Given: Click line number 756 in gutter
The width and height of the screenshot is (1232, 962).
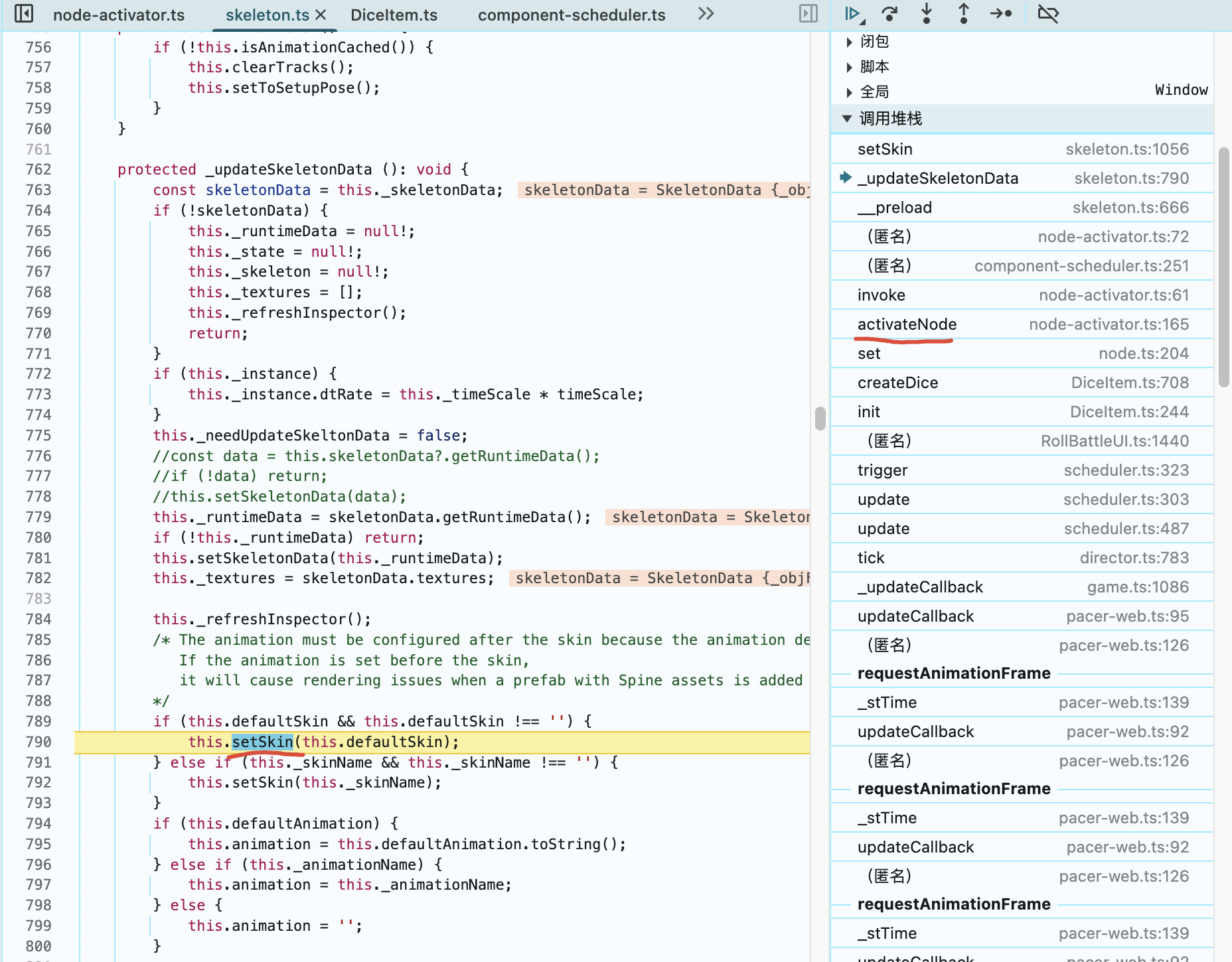Looking at the screenshot, I should tap(38, 47).
